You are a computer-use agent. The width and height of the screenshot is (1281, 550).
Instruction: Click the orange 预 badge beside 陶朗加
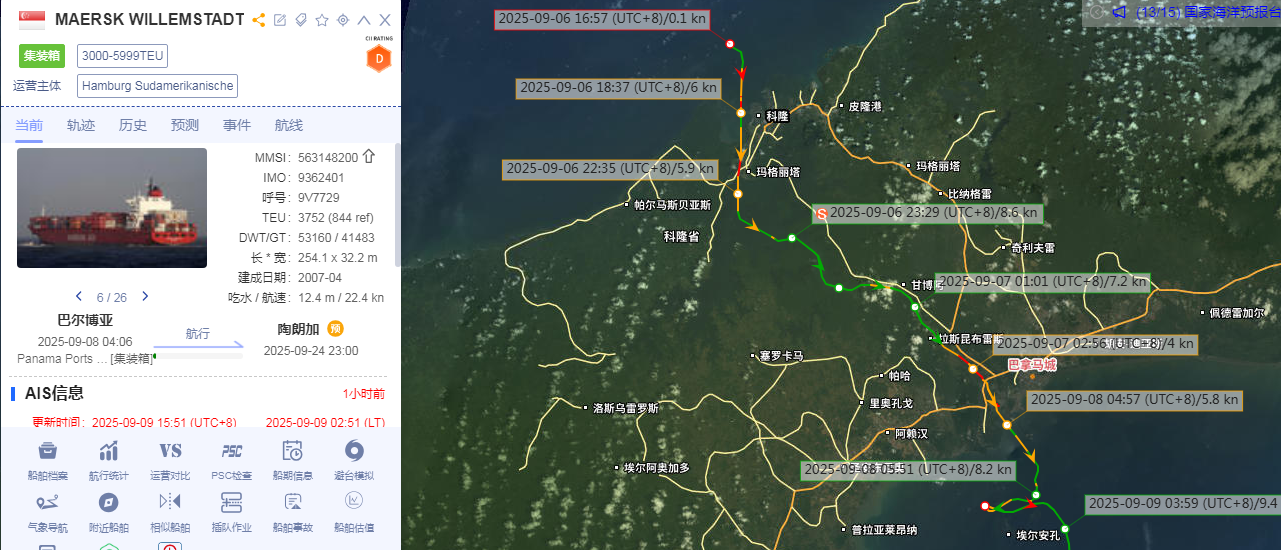[336, 328]
